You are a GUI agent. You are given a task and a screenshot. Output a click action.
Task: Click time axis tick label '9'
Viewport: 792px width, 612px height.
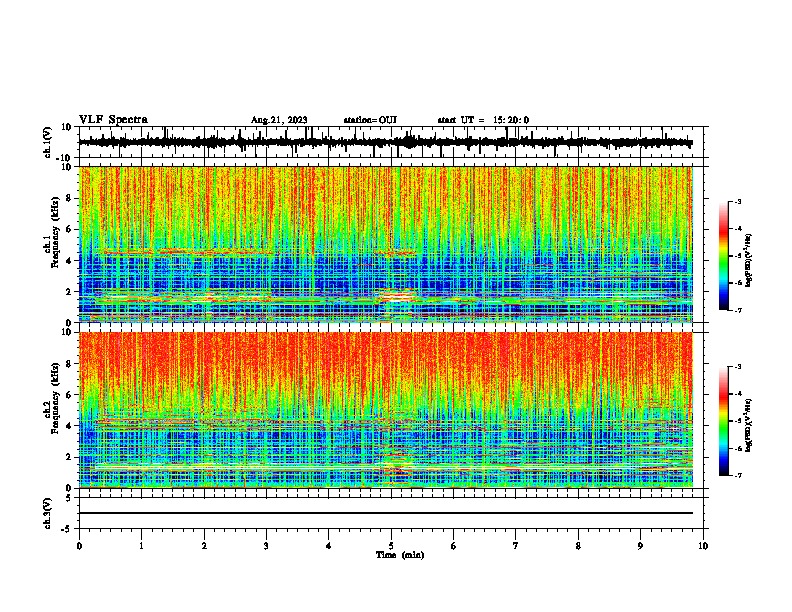coord(640,546)
